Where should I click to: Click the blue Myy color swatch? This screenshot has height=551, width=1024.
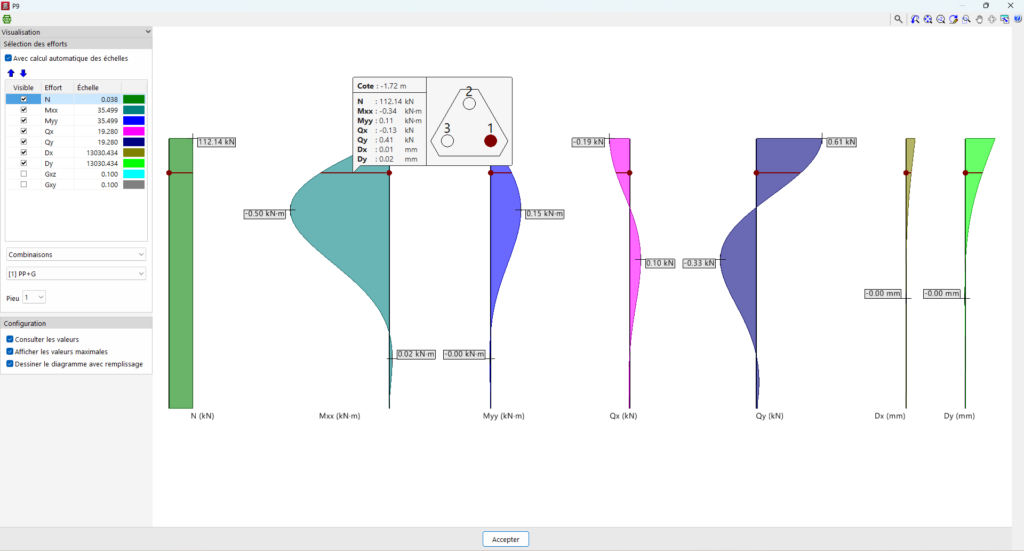coord(134,120)
